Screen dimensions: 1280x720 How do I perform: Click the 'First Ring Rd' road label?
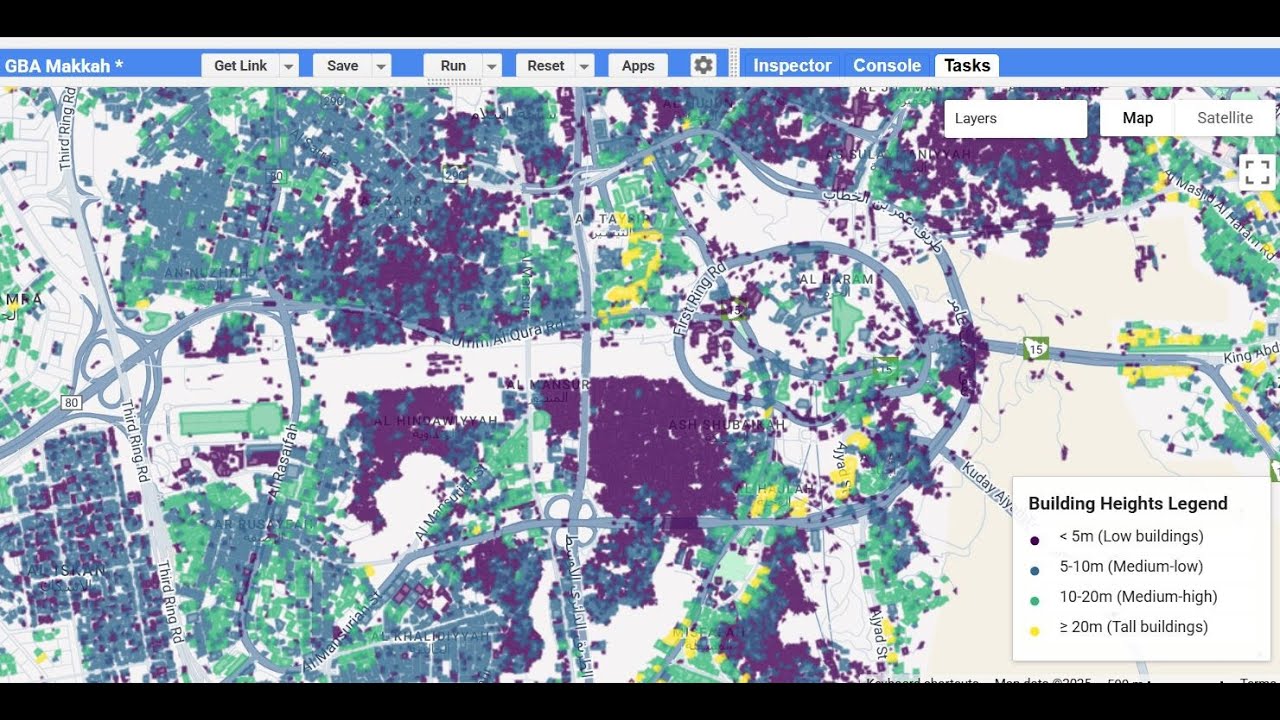(701, 298)
